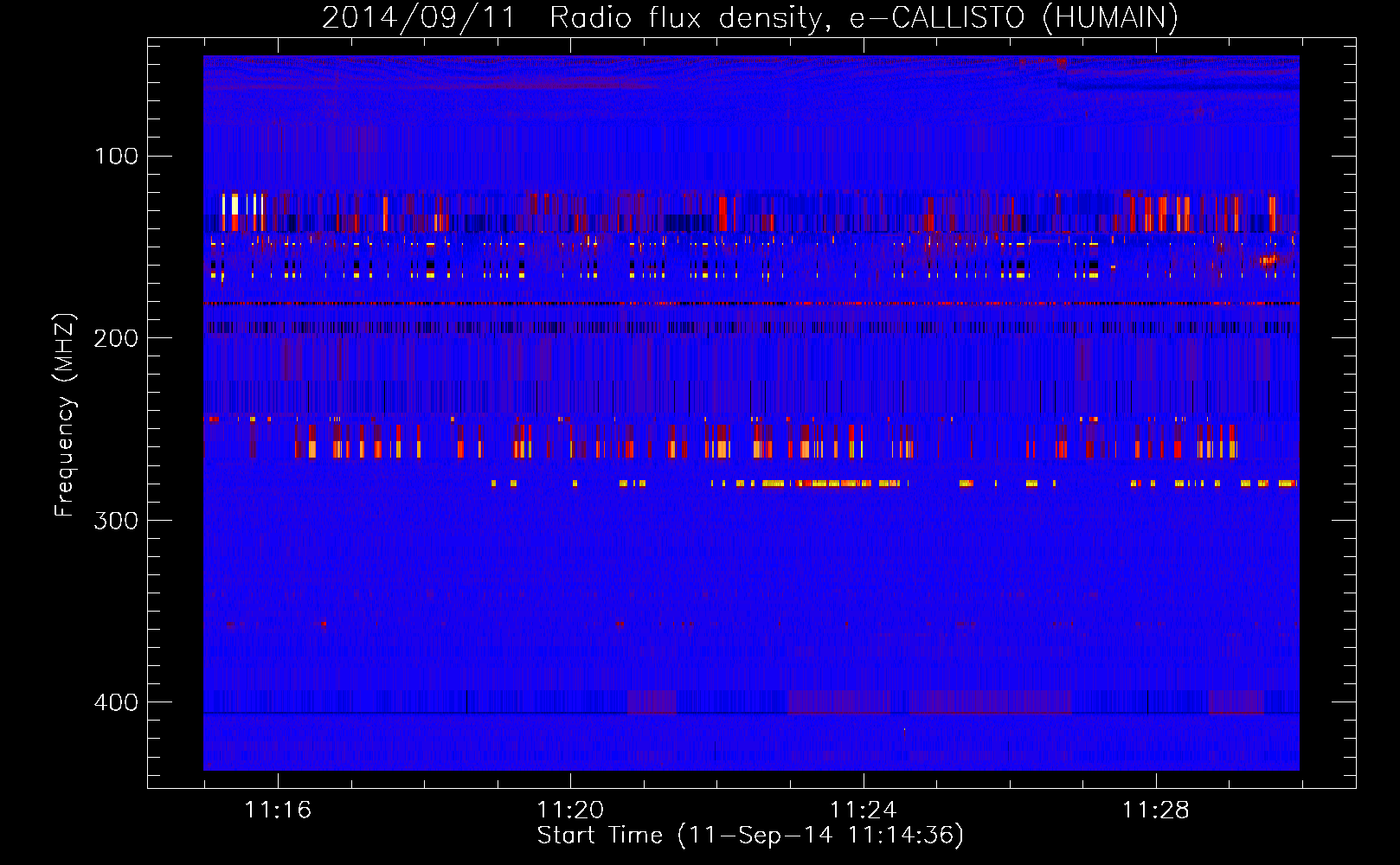This screenshot has width=1400, height=865.
Task: Click the plot title "2014/09/11 Radio flux density, e-CALLISTO (HUMAIN)"
Action: click(x=750, y=17)
